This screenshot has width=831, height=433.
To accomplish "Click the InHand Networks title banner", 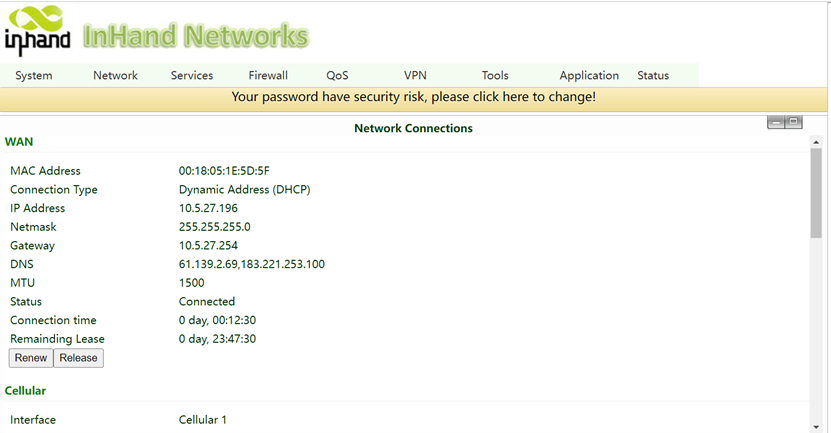I will pyautogui.click(x=196, y=36).
